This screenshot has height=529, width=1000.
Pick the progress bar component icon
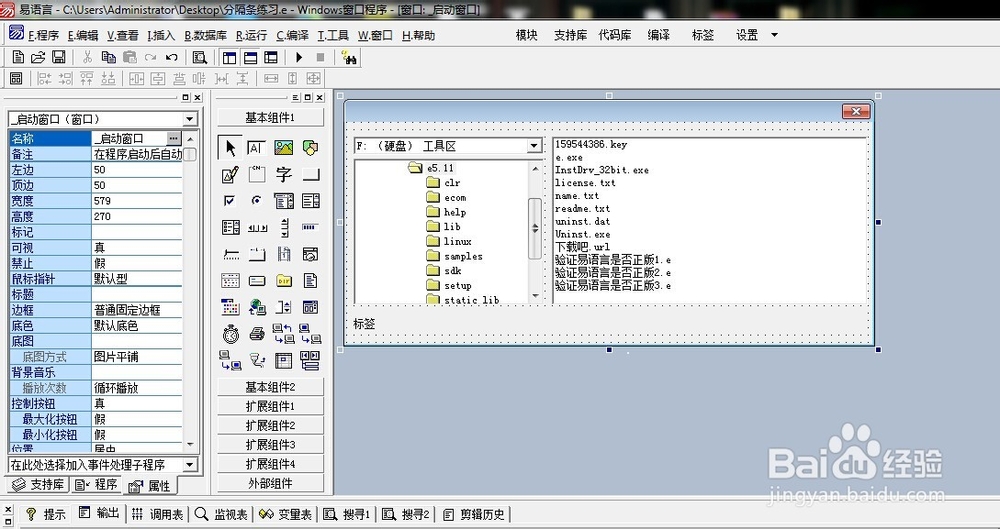[311, 227]
